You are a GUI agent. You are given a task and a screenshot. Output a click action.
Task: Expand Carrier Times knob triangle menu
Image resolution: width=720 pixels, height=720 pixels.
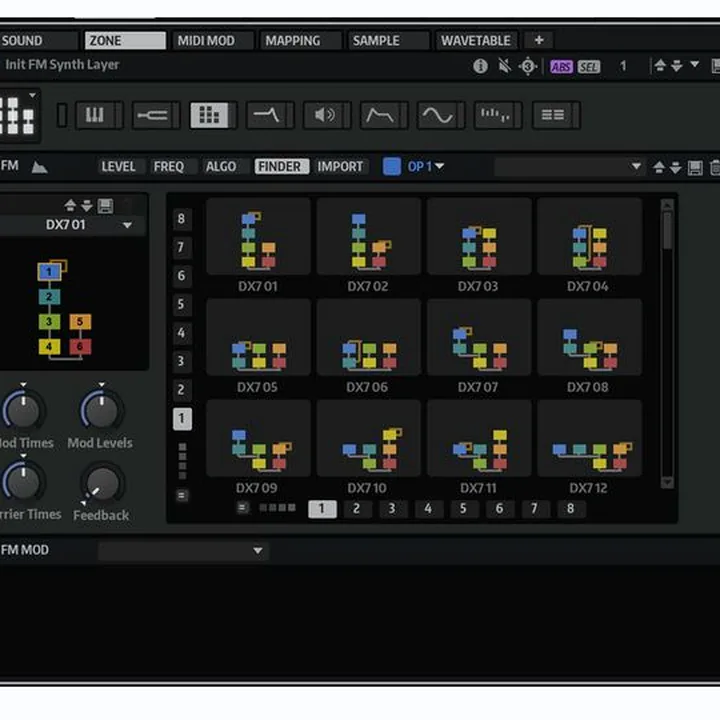click(23, 456)
